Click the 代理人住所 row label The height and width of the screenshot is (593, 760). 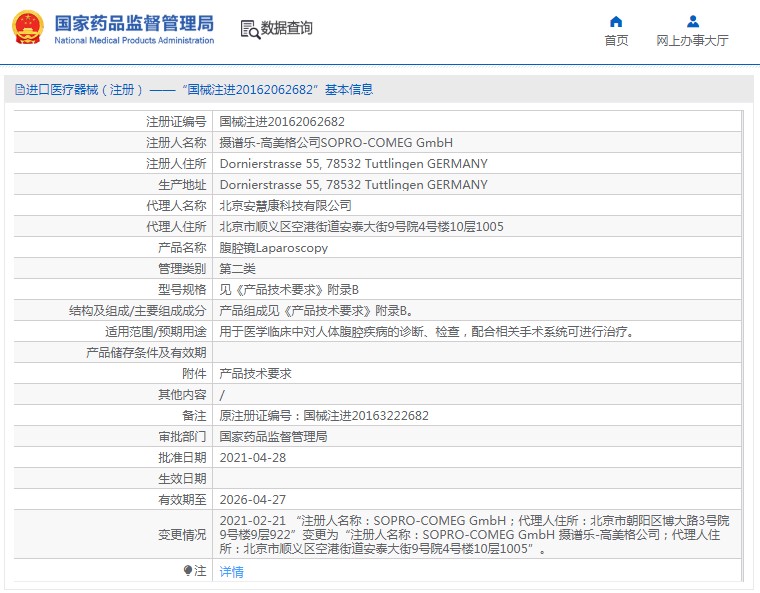point(176,226)
